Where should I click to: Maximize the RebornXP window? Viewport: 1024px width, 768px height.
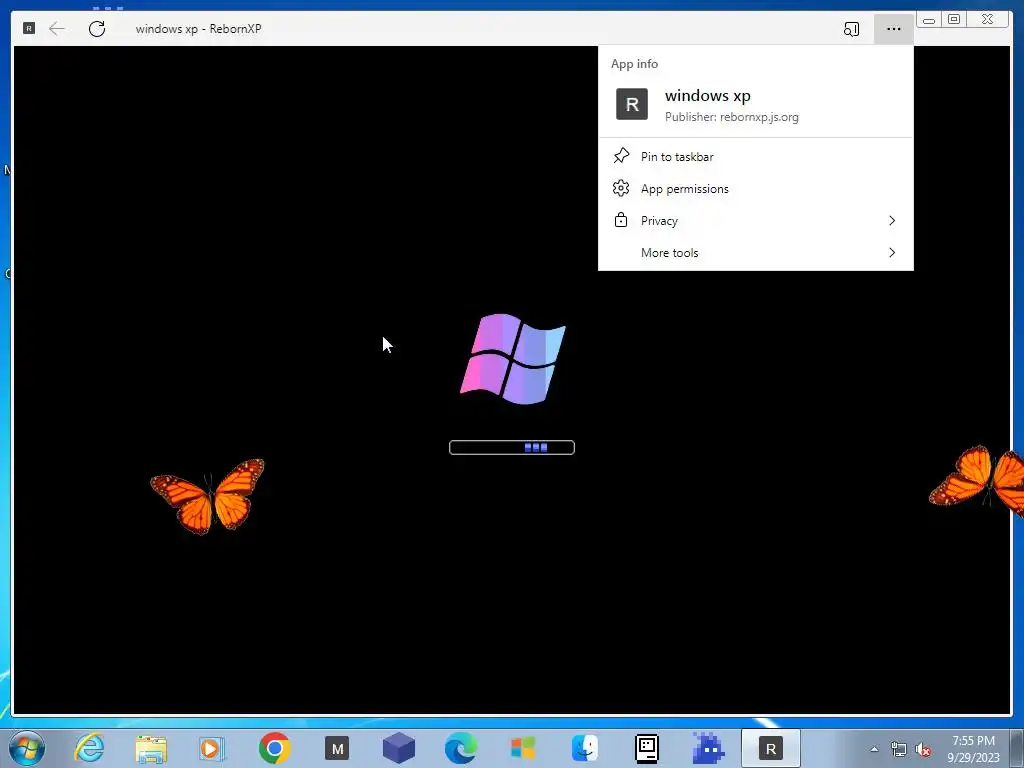point(953,20)
